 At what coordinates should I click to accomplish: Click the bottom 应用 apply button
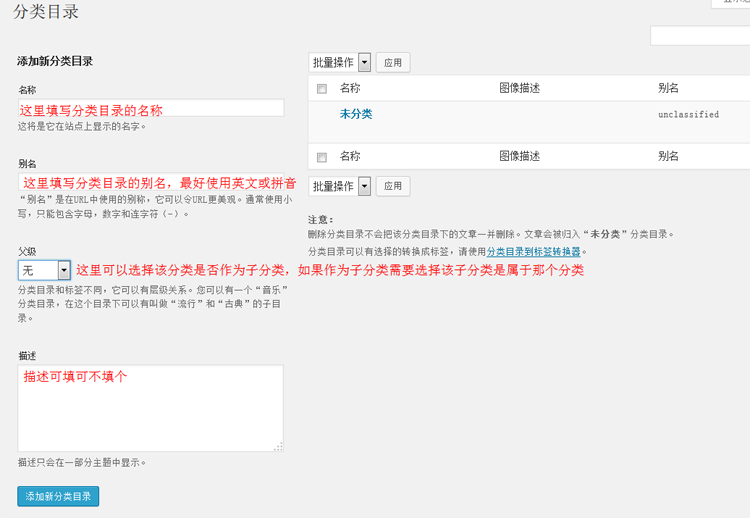point(393,186)
